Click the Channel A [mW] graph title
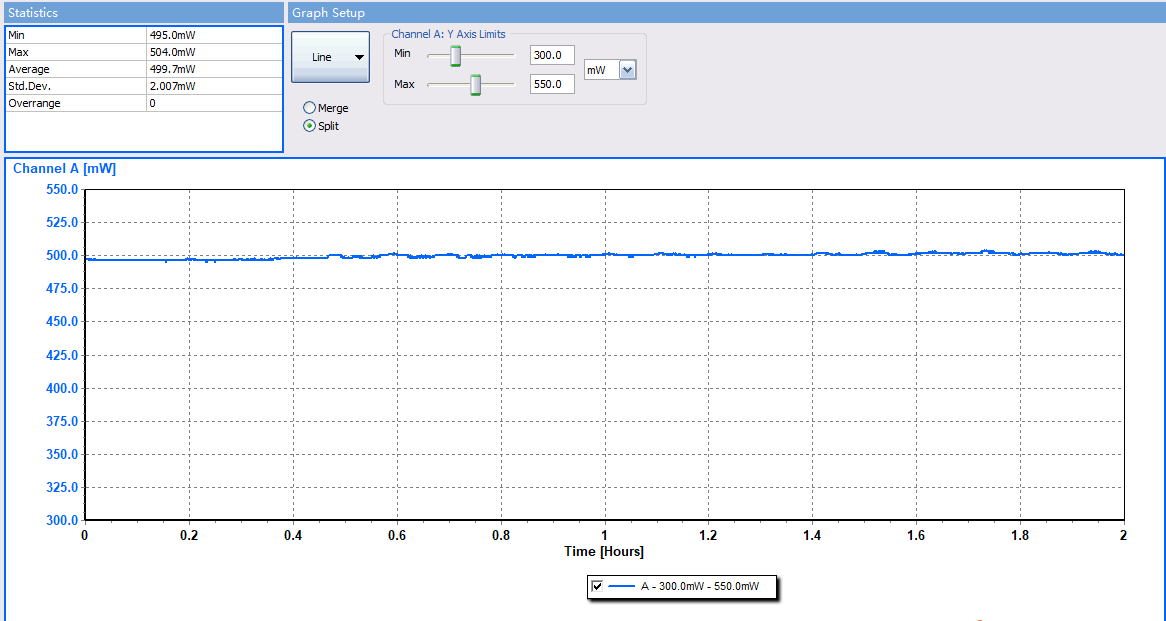Screen dimensions: 1166x621 coord(64,169)
